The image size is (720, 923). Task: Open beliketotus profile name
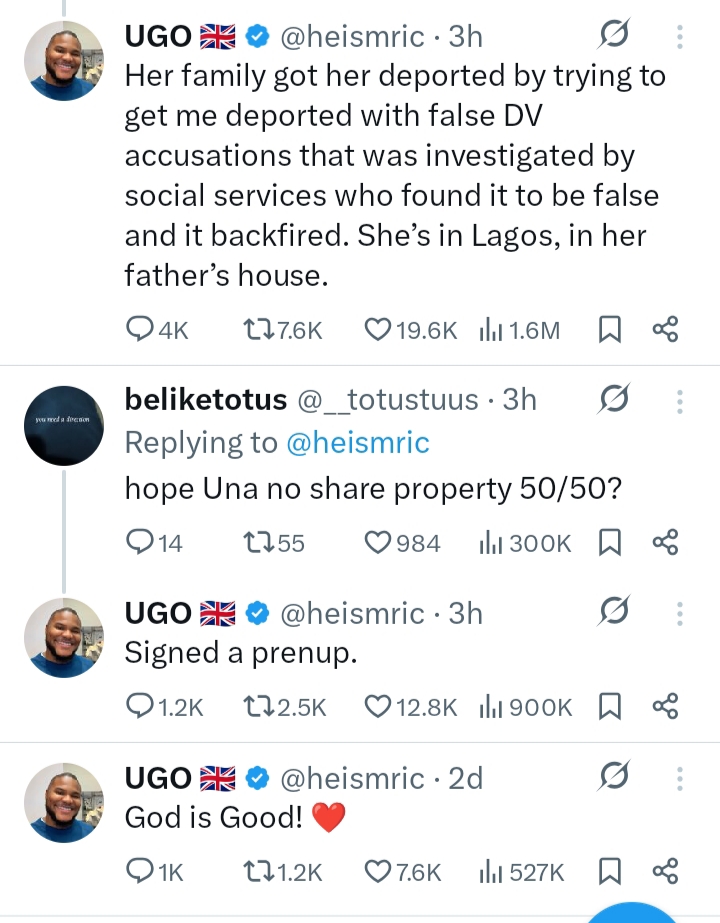[205, 400]
